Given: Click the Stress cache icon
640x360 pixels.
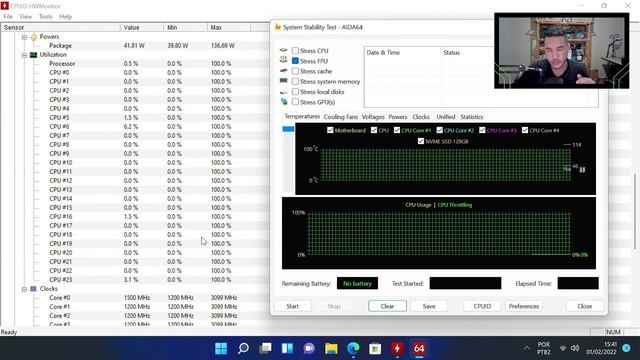Looking at the screenshot, I should (x=284, y=71).
